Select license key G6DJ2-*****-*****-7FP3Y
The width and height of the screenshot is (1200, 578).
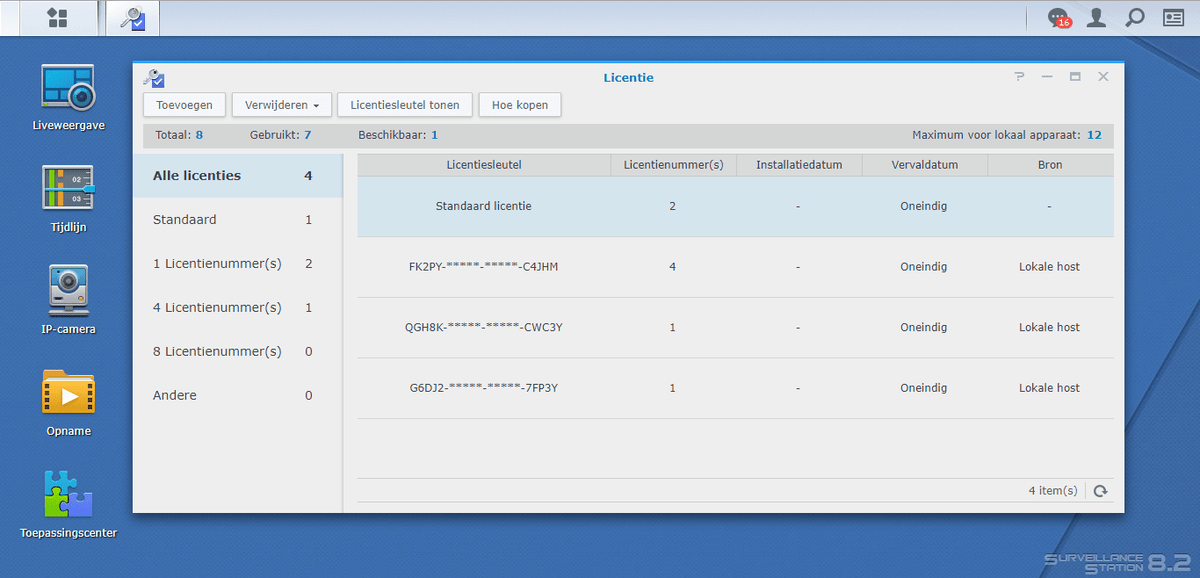pos(484,388)
